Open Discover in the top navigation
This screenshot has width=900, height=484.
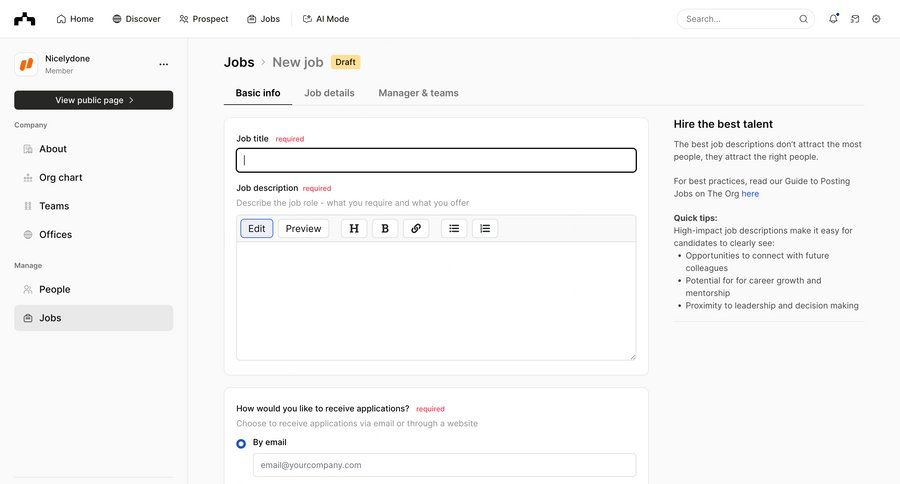(x=137, y=19)
